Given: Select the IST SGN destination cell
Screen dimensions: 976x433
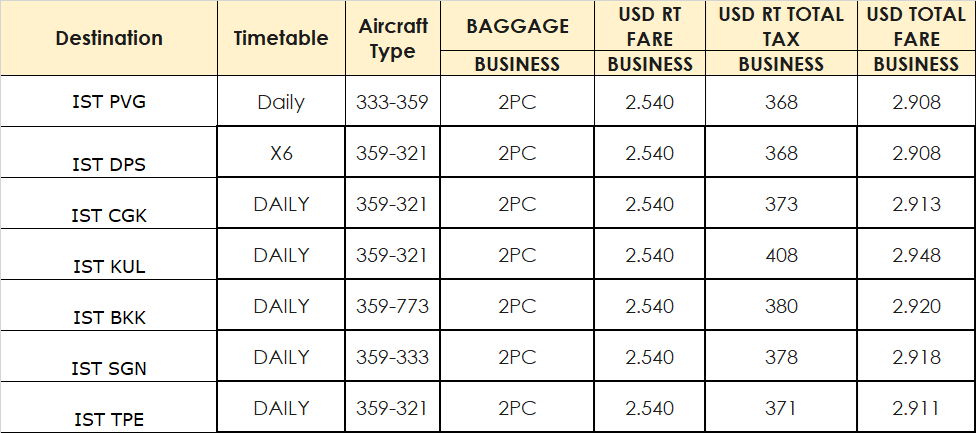Looking at the screenshot, I should coord(109,356).
